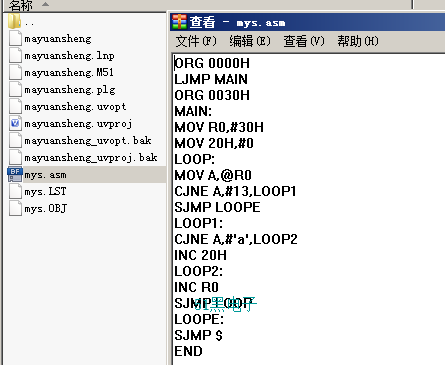Click the file name mys.LST
This screenshot has width=445, height=365.
(45, 192)
